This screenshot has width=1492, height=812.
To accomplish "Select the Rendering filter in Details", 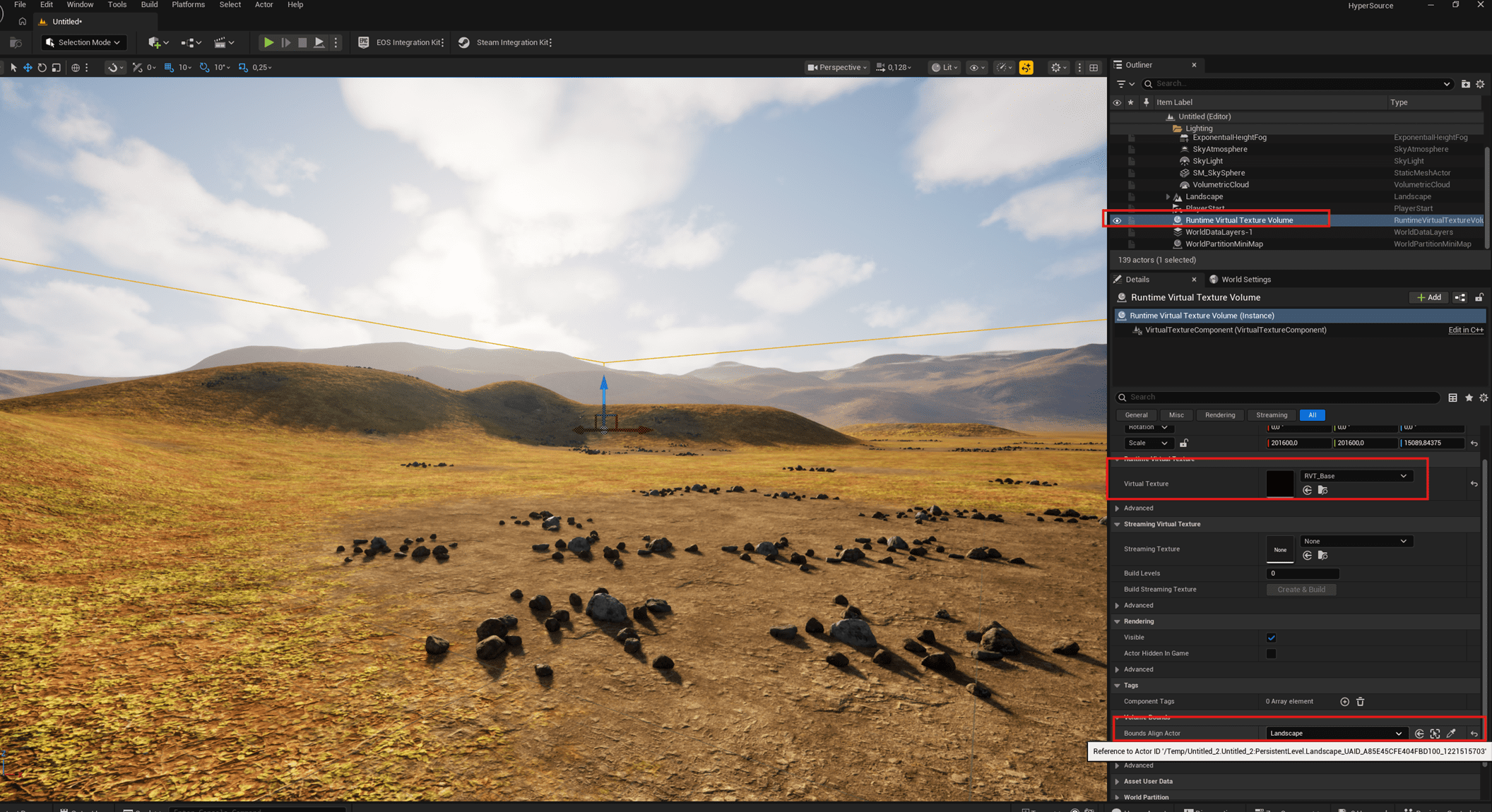I will pos(1220,415).
